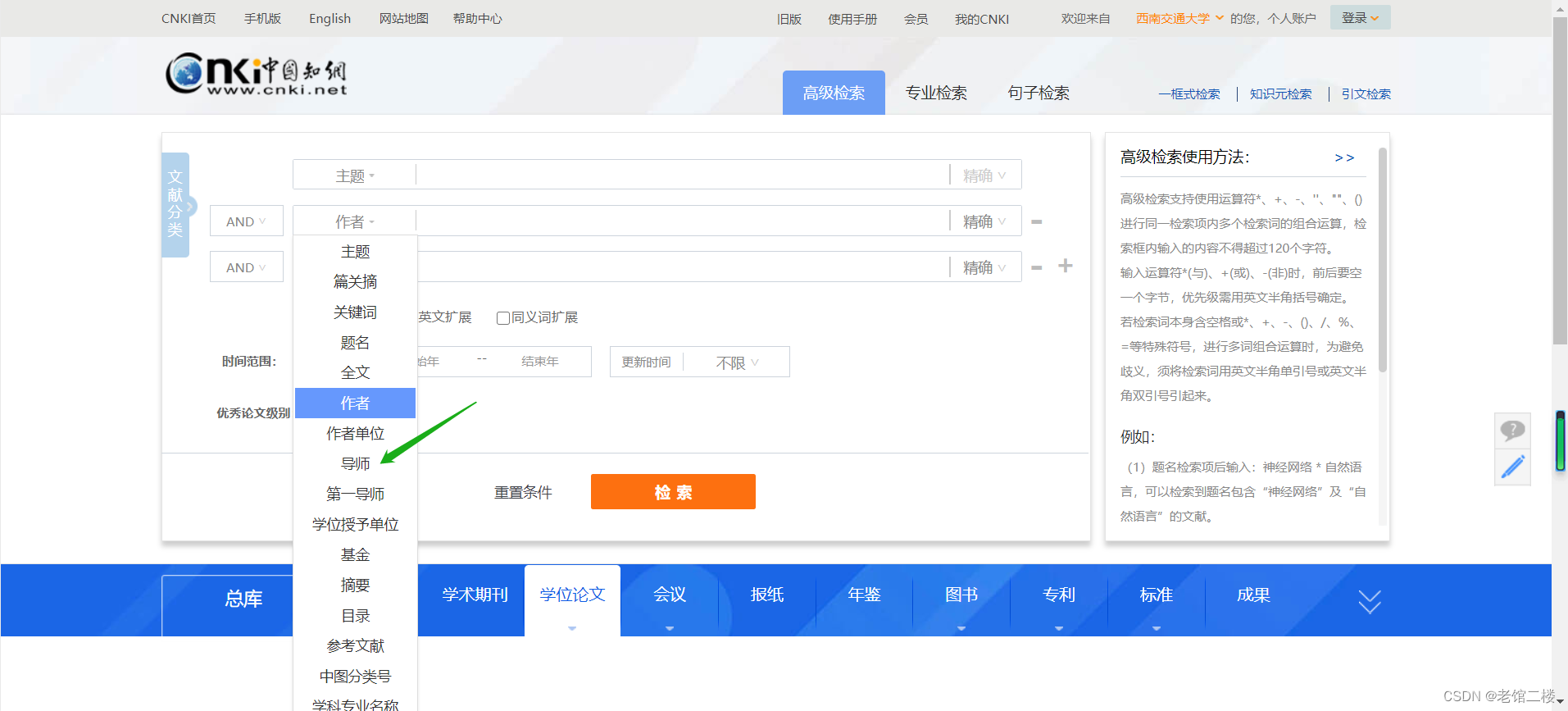The image size is (1568, 711).
Task: Open 专利 database tab
Action: (x=1059, y=595)
